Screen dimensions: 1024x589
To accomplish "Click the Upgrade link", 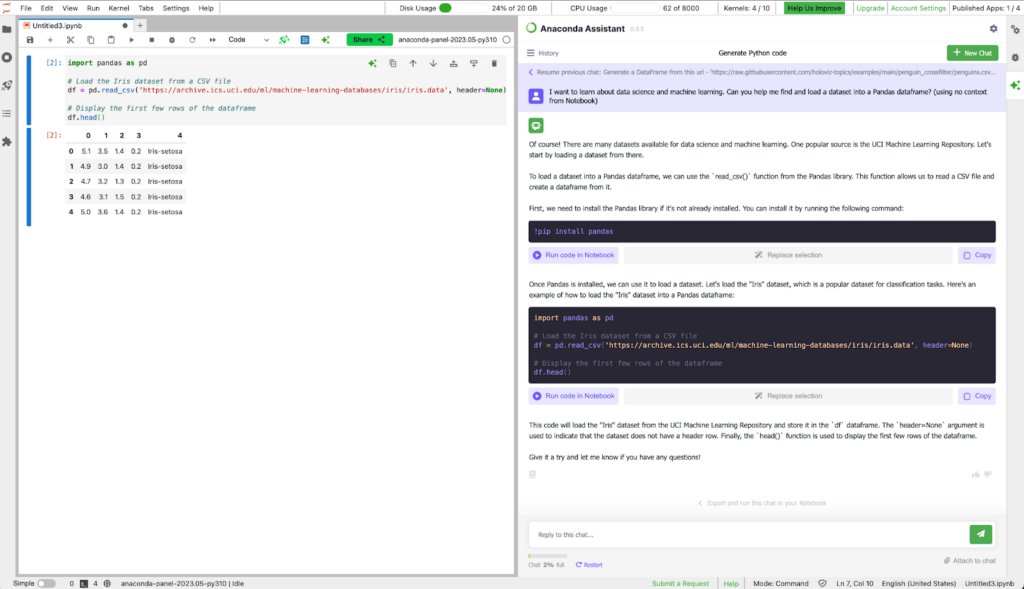I will point(870,8).
